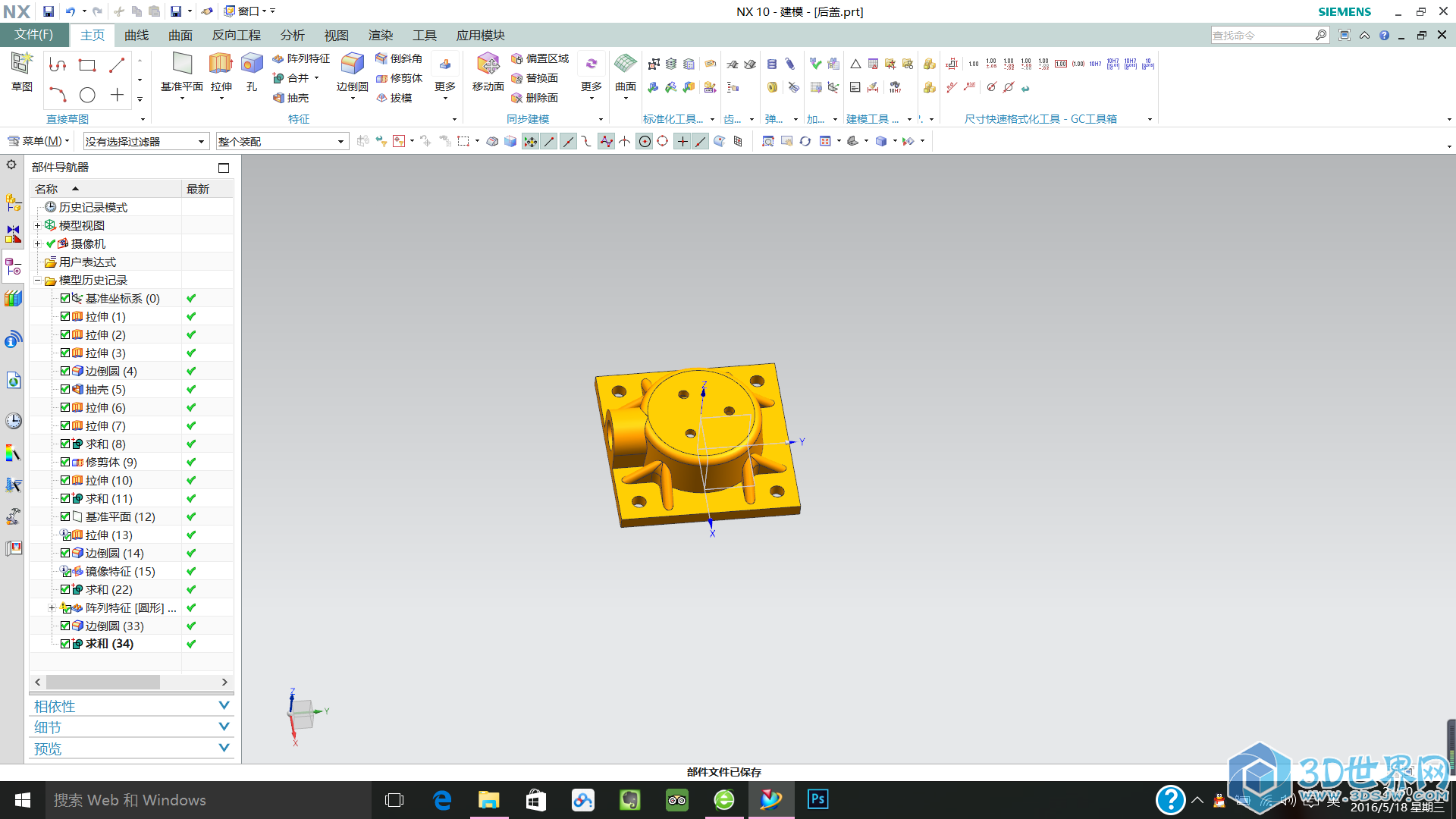
Task: Switch to the 曲线 ribbon tab
Action: pos(136,36)
